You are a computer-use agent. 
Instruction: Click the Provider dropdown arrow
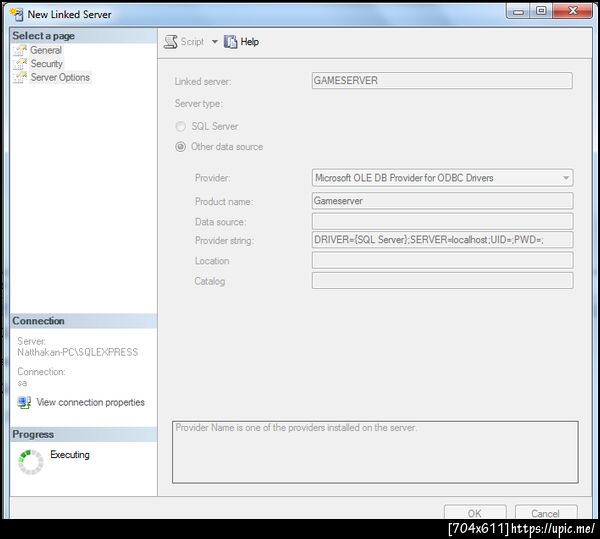(x=566, y=178)
